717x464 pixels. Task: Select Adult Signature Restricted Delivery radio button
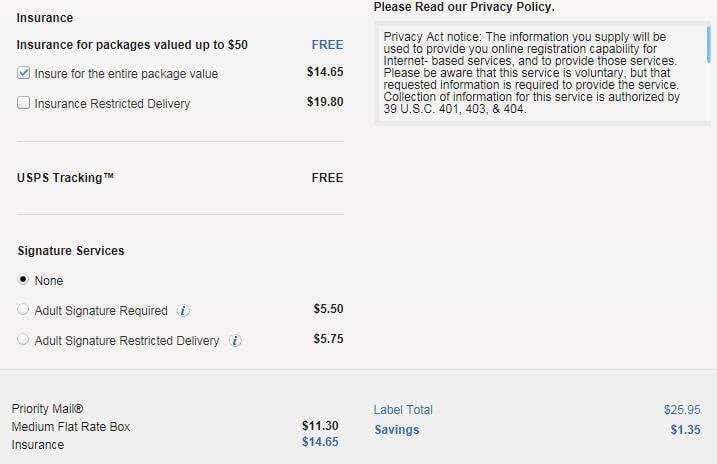pos(24,341)
